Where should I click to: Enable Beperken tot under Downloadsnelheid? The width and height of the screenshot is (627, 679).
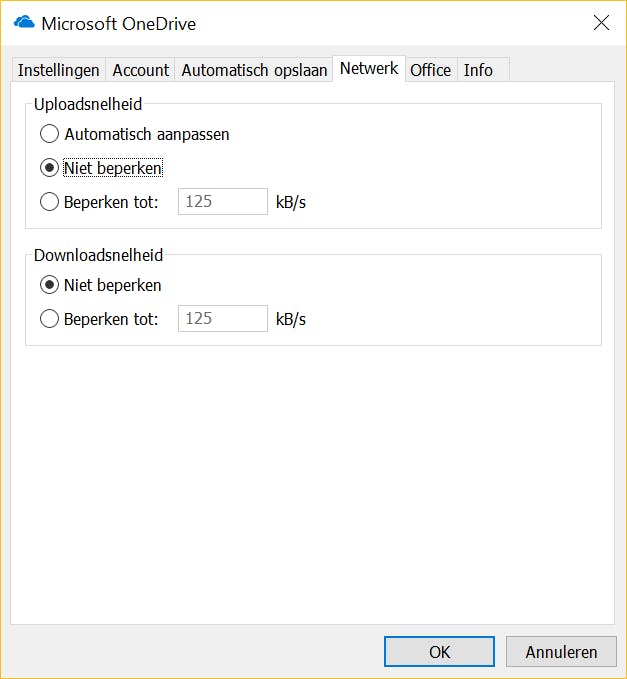click(49, 319)
